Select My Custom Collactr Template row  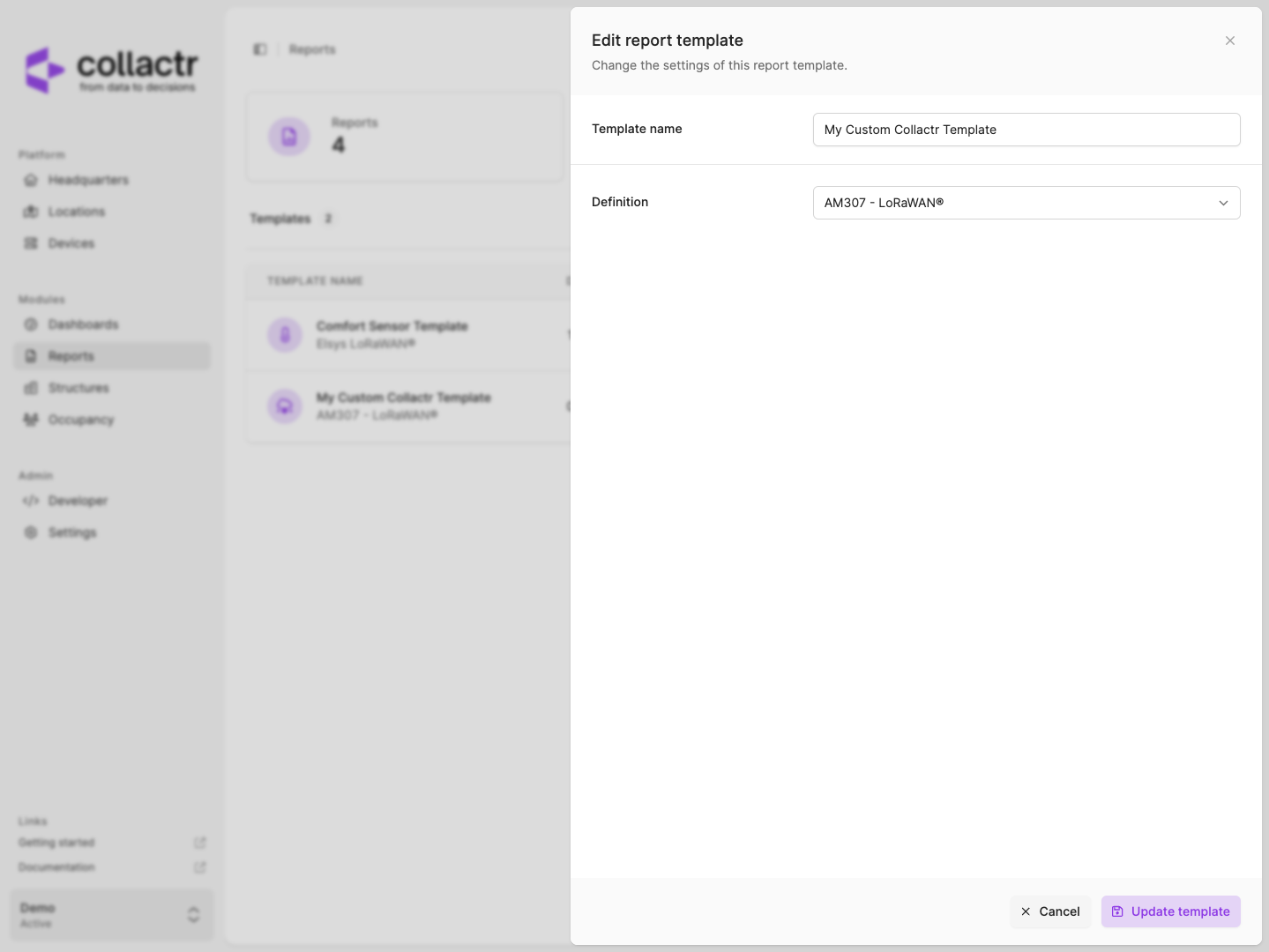409,406
